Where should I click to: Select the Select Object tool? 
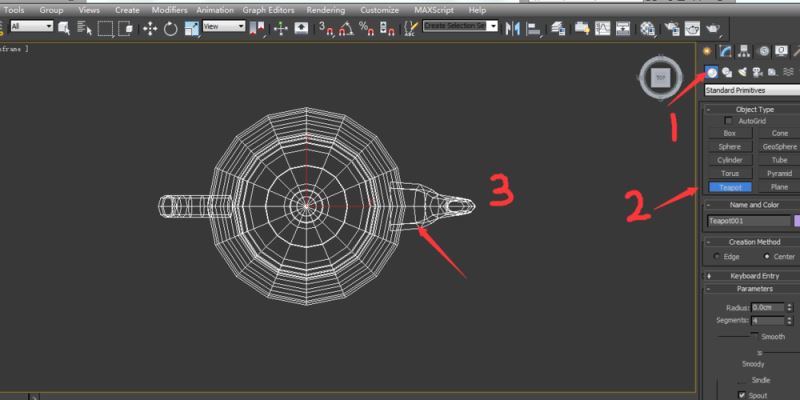[64, 28]
